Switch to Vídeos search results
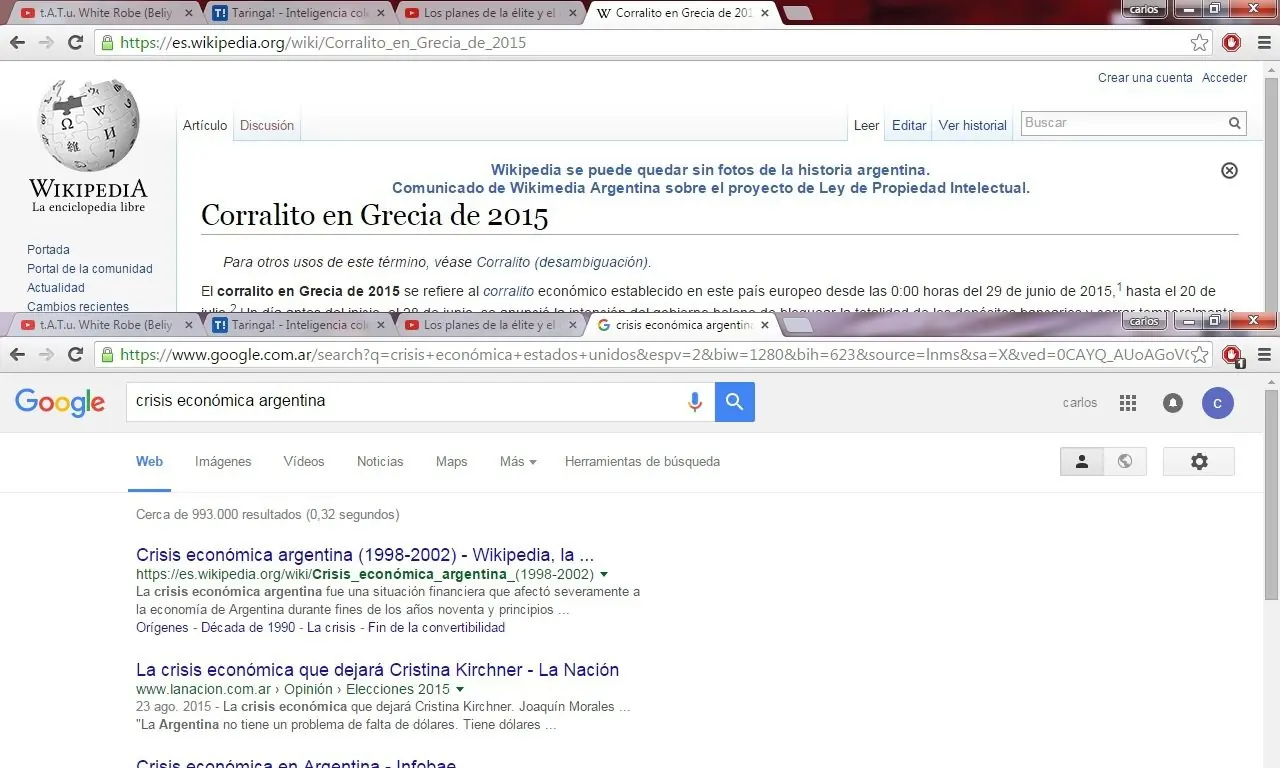The height and width of the screenshot is (768, 1280). tap(304, 462)
